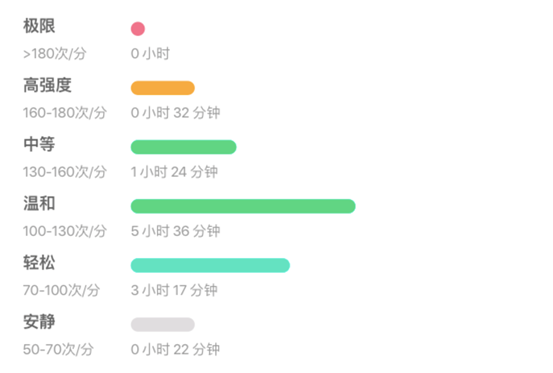This screenshot has height=373, width=553.
Task: Click the 0 小时 22 分钟 duration
Action: (175, 350)
